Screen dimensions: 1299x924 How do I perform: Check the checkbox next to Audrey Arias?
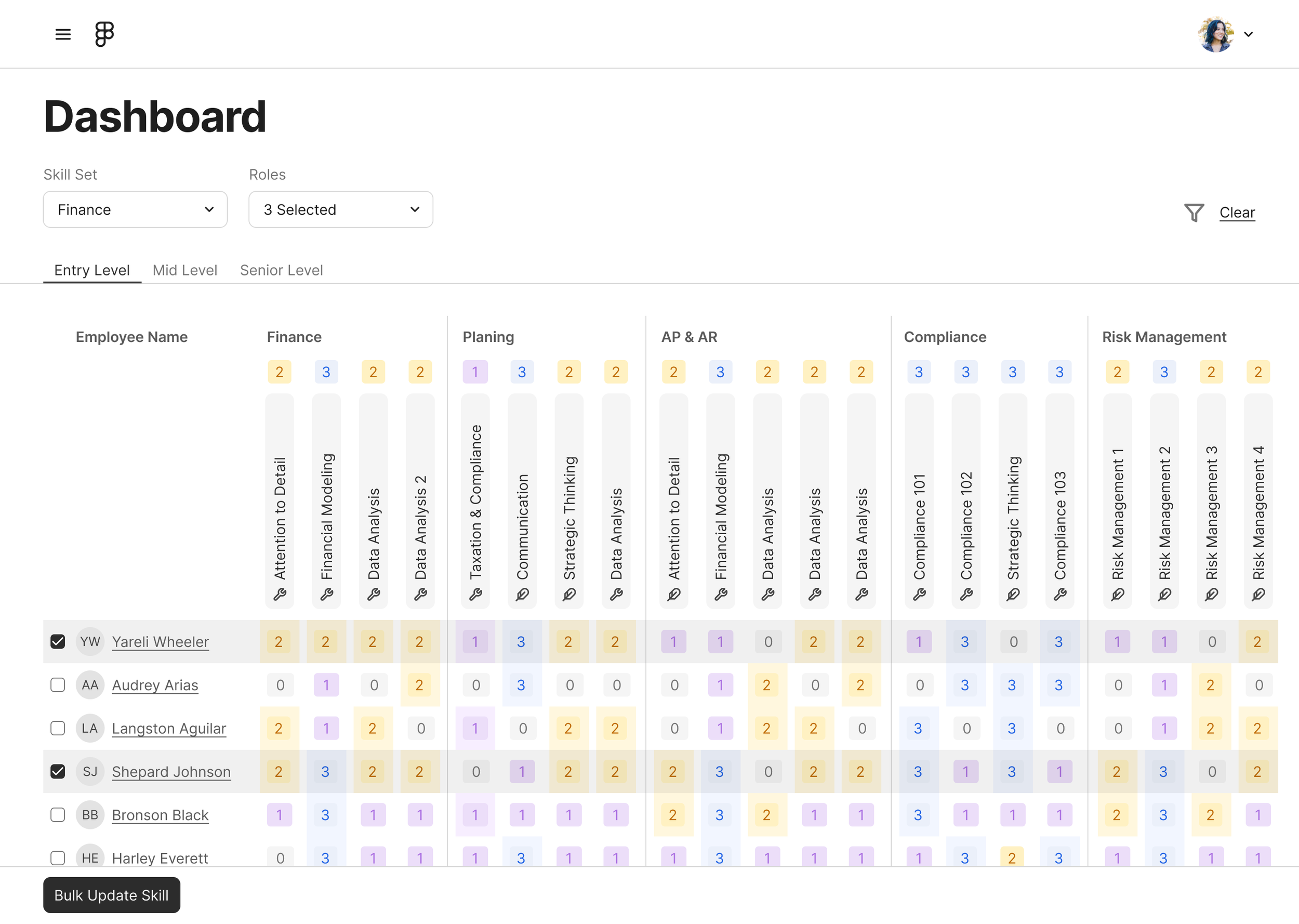pos(58,684)
